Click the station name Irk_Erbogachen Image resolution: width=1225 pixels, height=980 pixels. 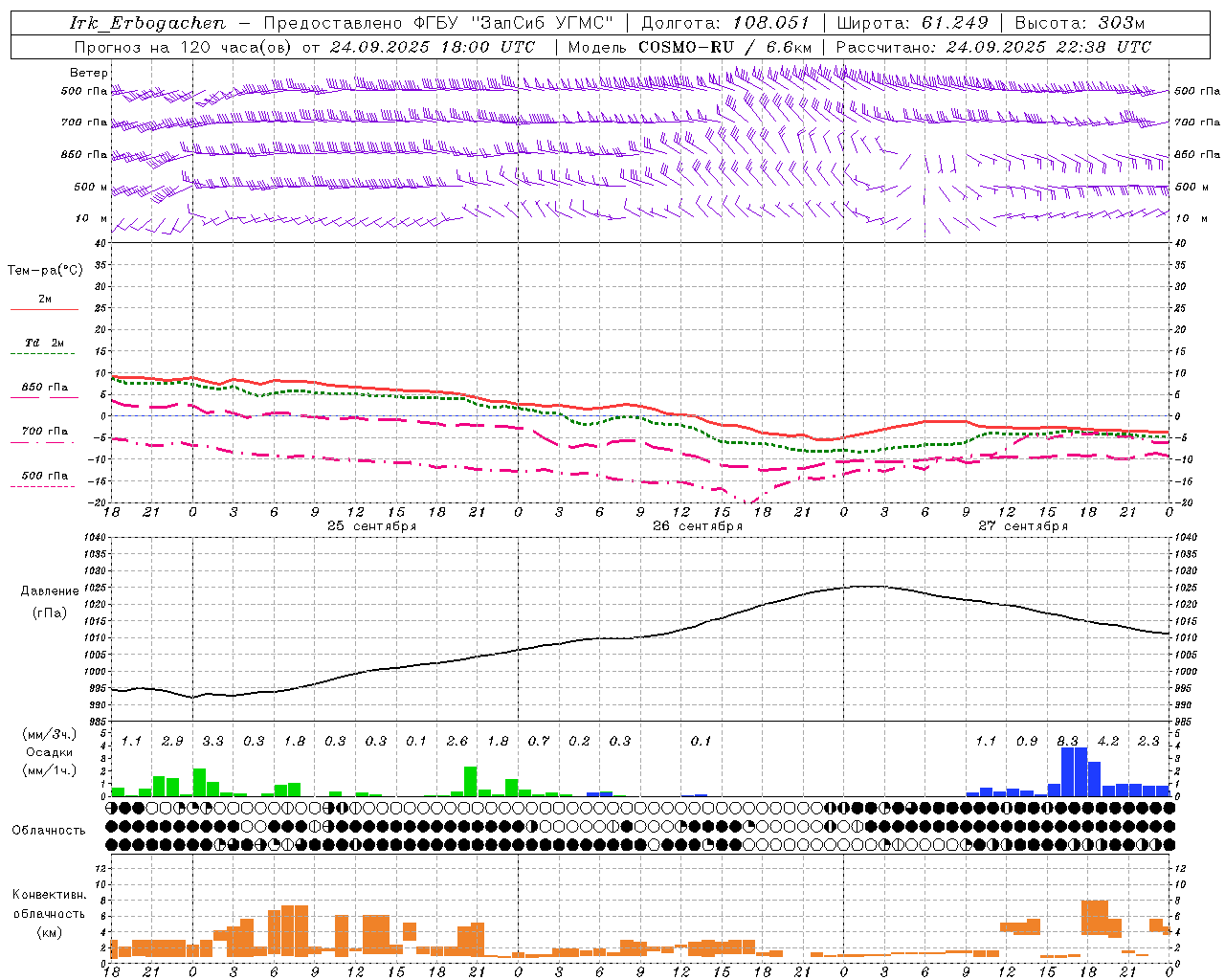tap(148, 23)
